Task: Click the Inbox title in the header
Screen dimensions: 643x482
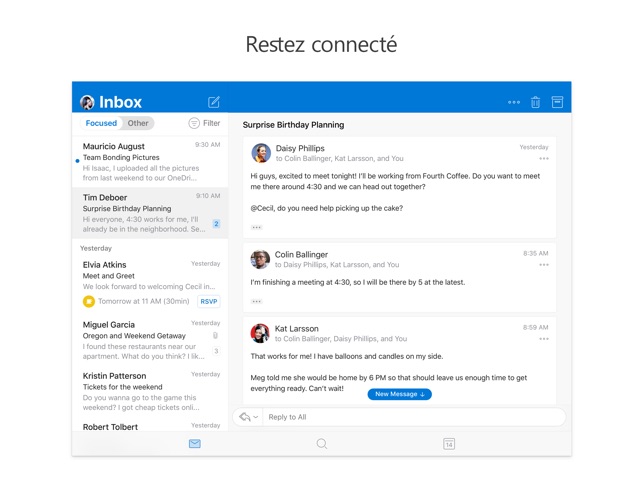Action: pyautogui.click(x=120, y=102)
